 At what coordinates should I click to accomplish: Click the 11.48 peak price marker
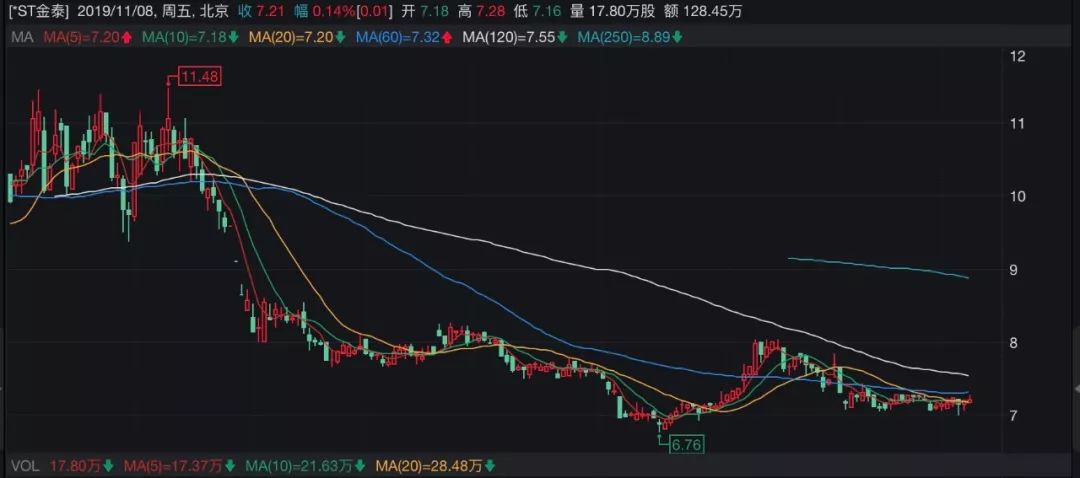200,77
